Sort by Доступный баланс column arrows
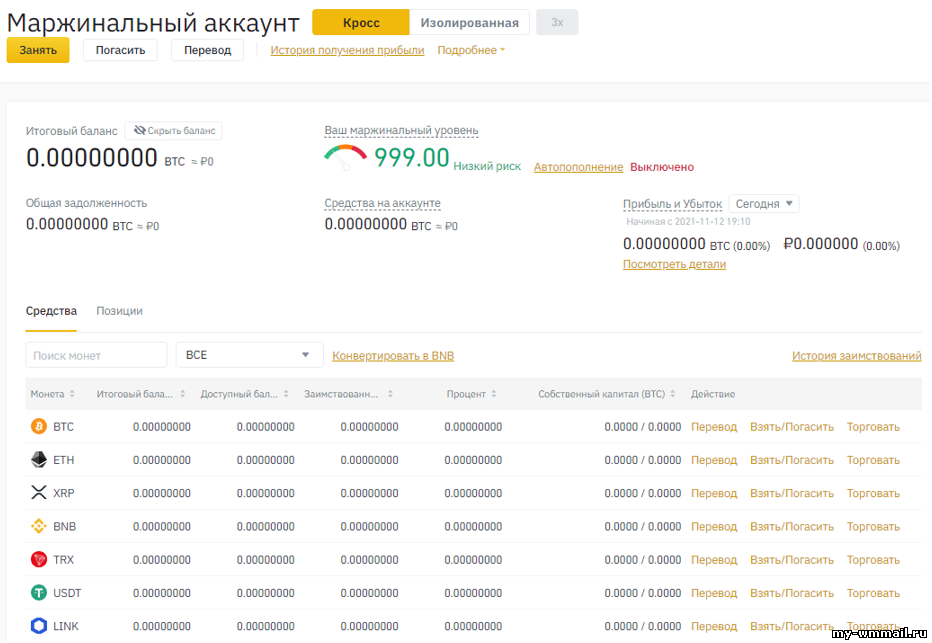This screenshot has height=643, width=932. [x=286, y=394]
